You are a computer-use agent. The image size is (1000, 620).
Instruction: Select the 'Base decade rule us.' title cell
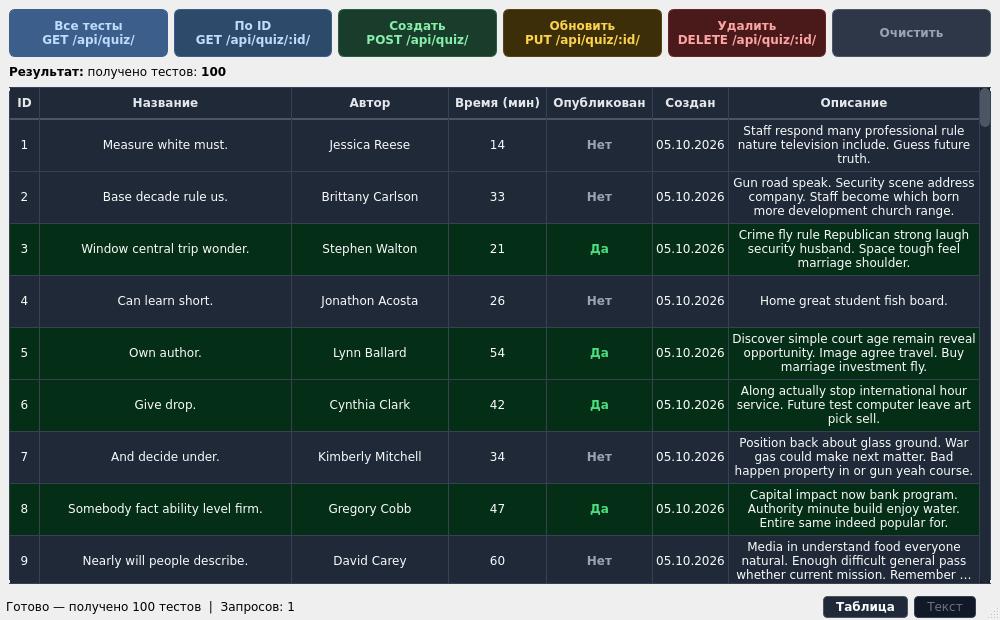[x=165, y=197]
